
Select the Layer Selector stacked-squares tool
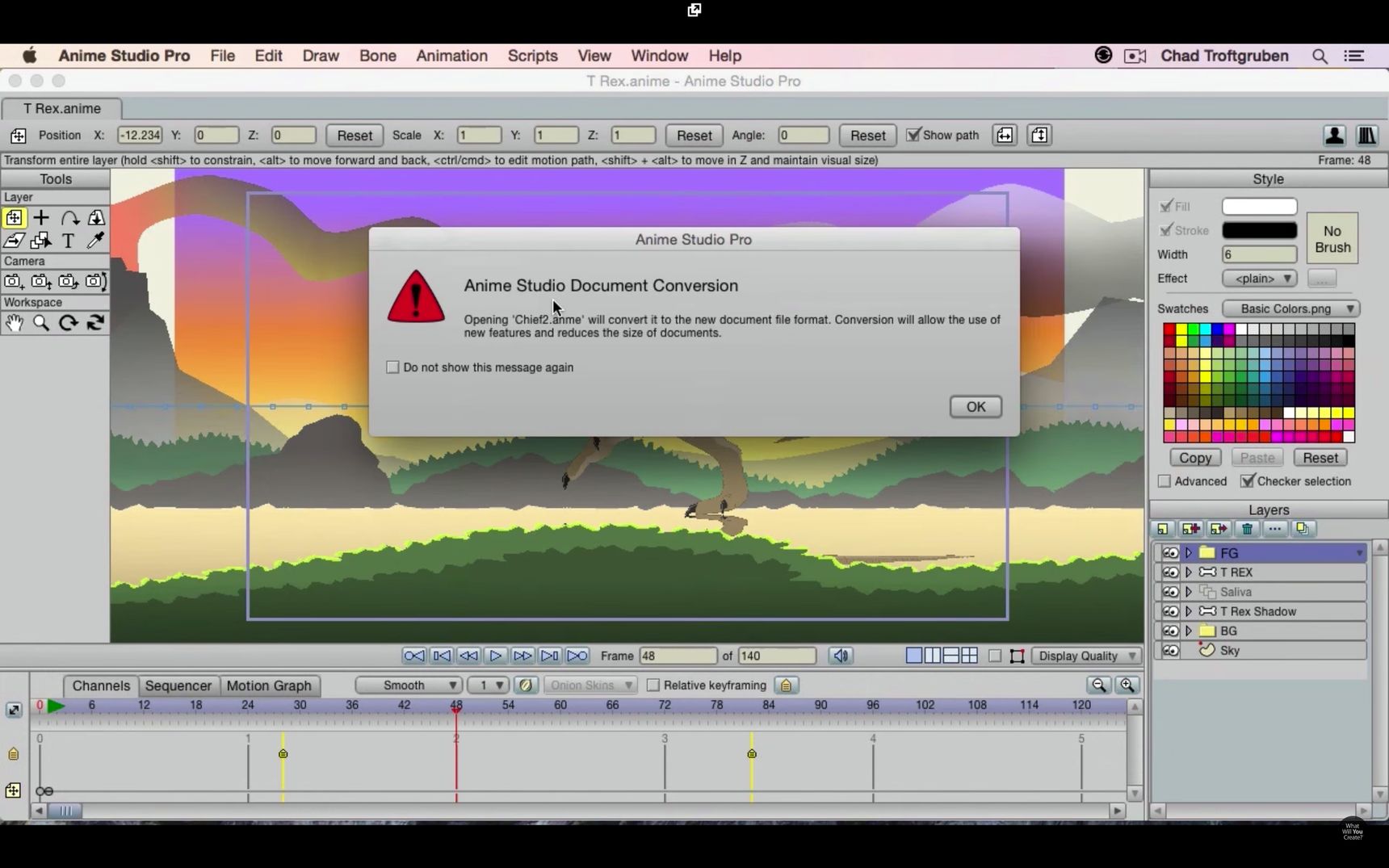[41, 241]
